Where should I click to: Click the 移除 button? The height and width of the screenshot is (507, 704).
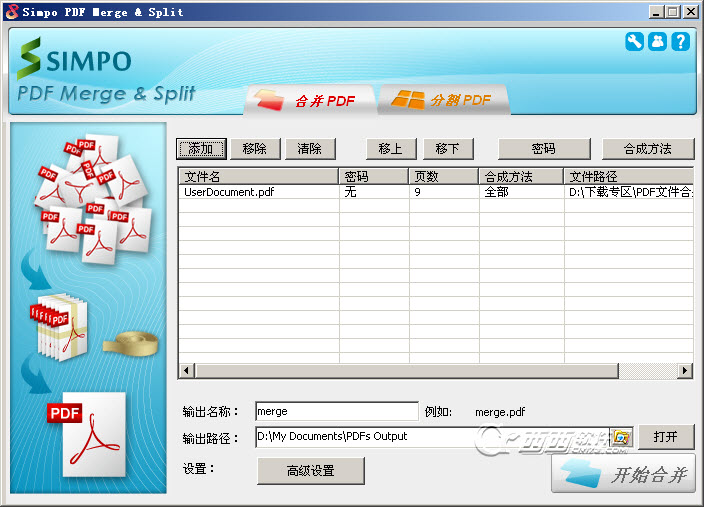pyautogui.click(x=255, y=149)
